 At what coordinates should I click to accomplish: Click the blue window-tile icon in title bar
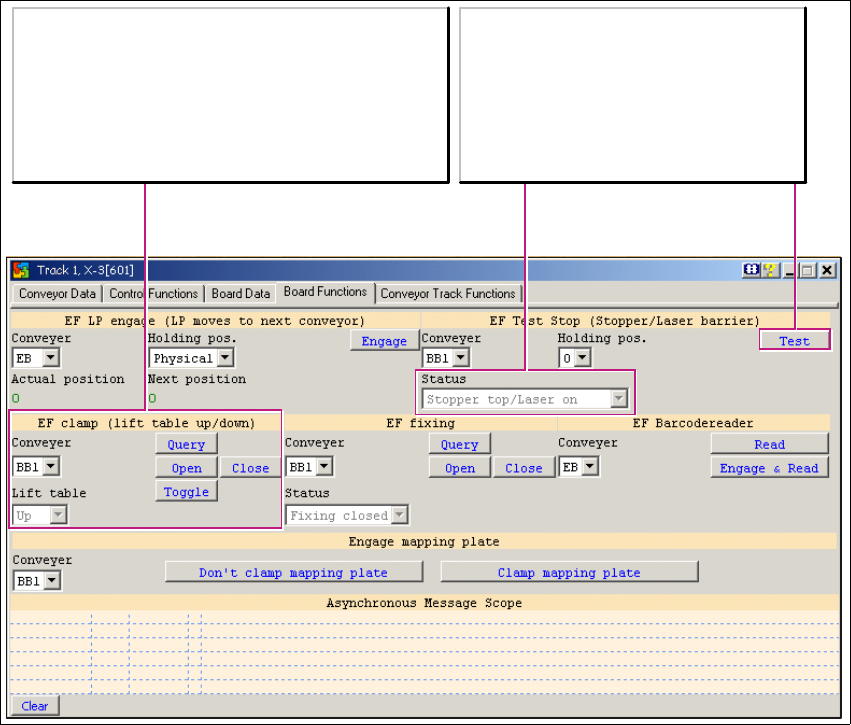(751, 270)
